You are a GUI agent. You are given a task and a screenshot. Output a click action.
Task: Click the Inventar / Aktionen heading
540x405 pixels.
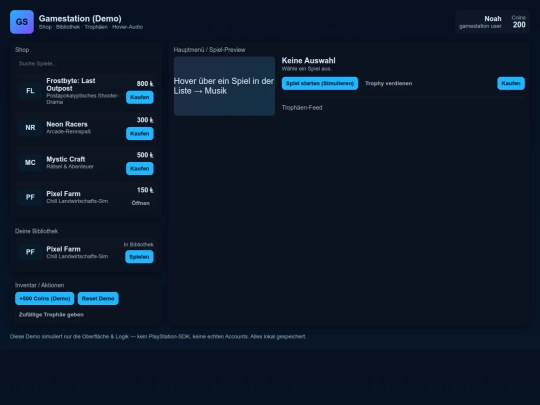pos(40,285)
